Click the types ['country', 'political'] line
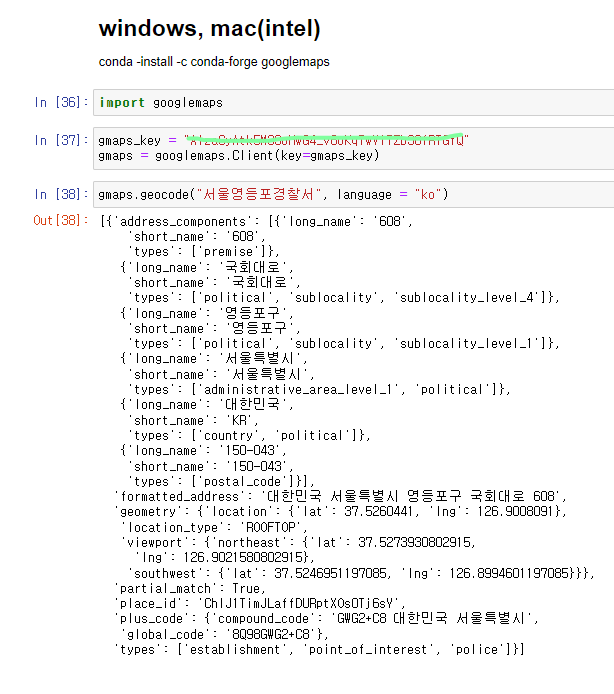The image size is (614, 694). pyautogui.click(x=250, y=436)
